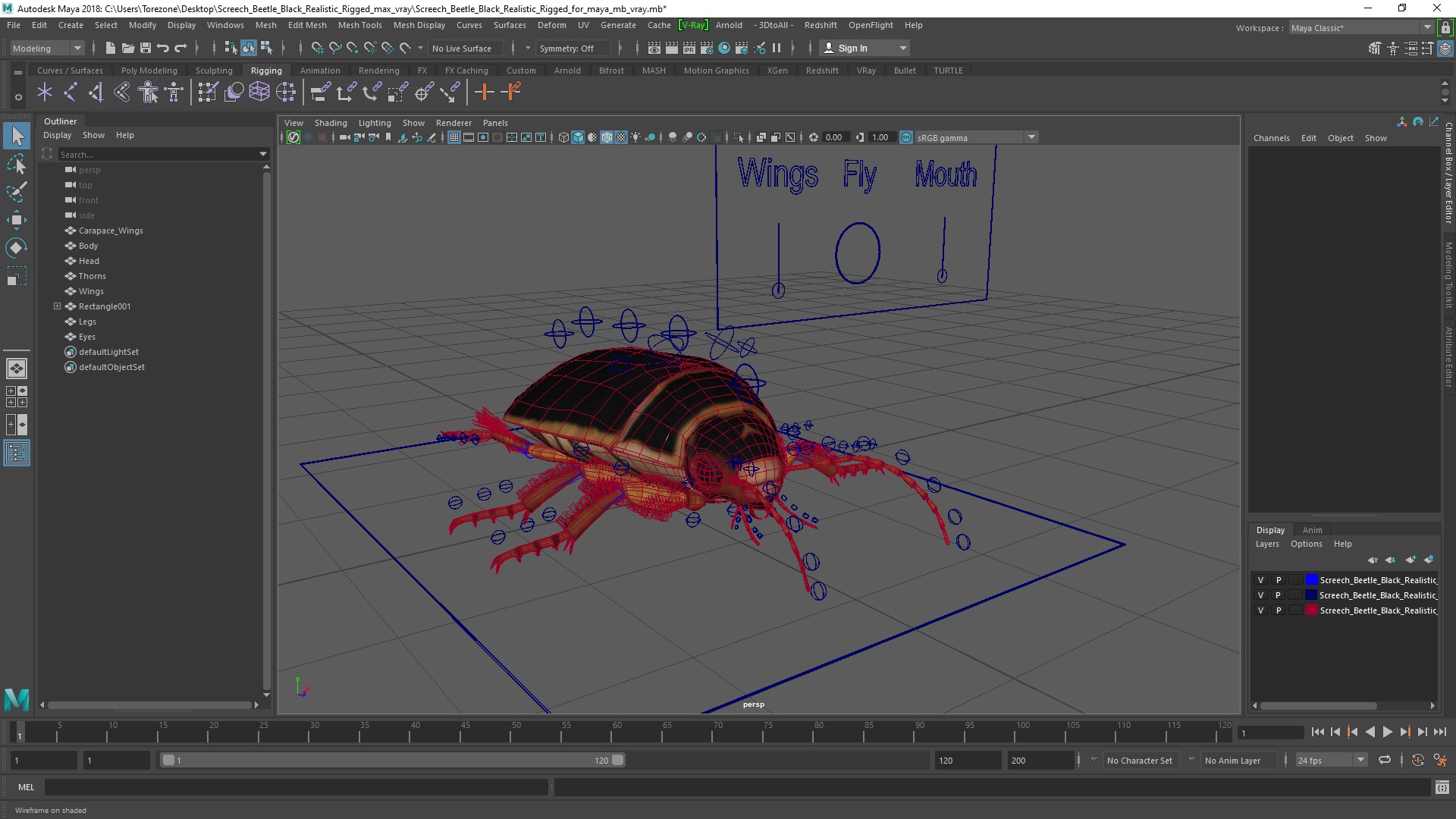
Task: Open the Sign In account dropdown
Action: coord(865,48)
